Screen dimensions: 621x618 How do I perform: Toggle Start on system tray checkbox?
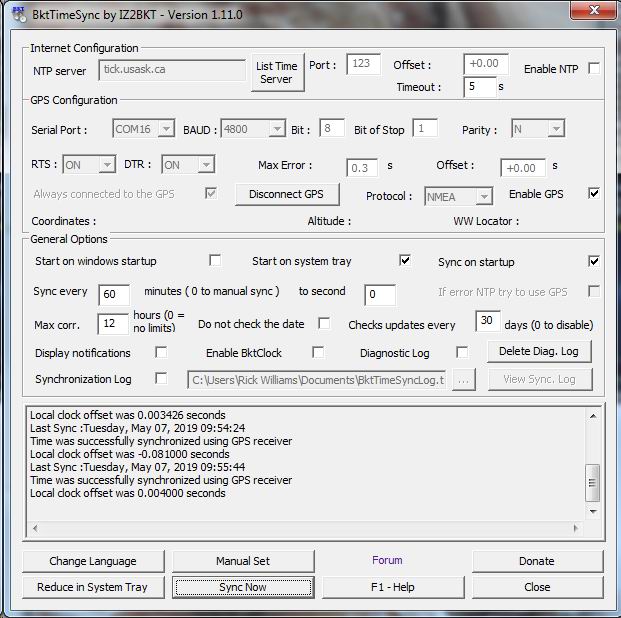(x=405, y=261)
